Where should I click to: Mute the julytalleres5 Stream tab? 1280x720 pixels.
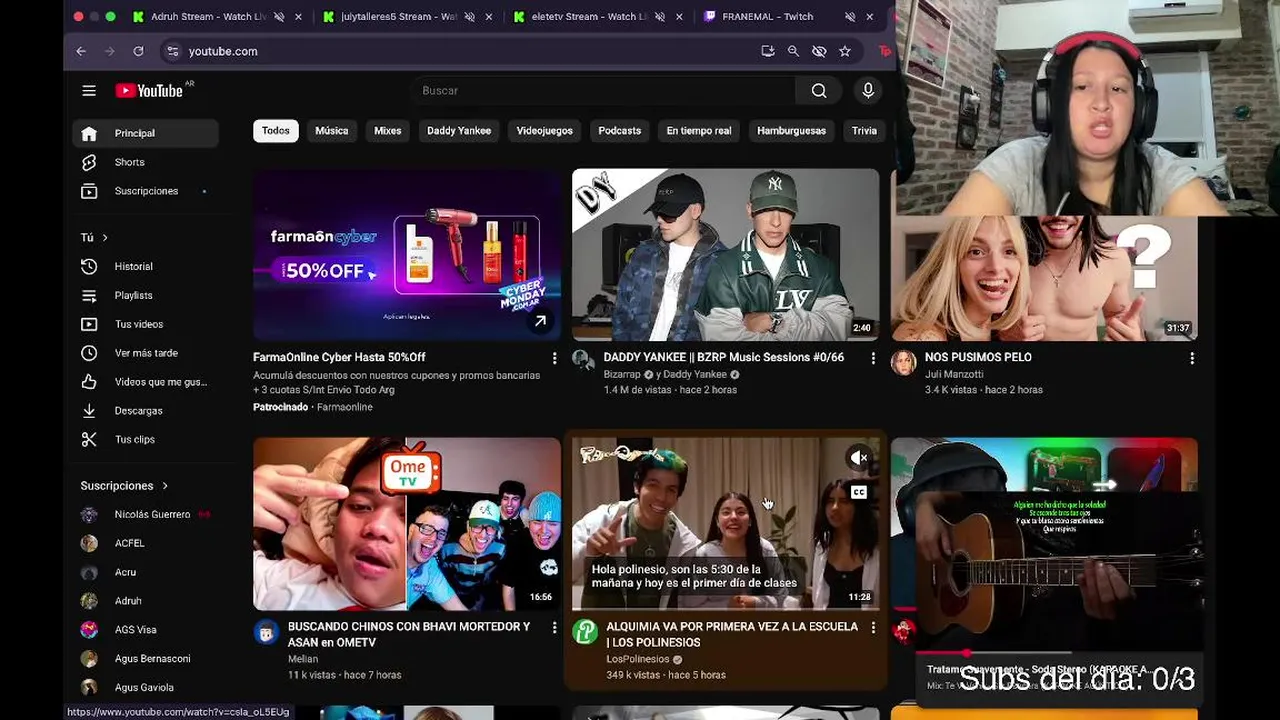point(469,17)
